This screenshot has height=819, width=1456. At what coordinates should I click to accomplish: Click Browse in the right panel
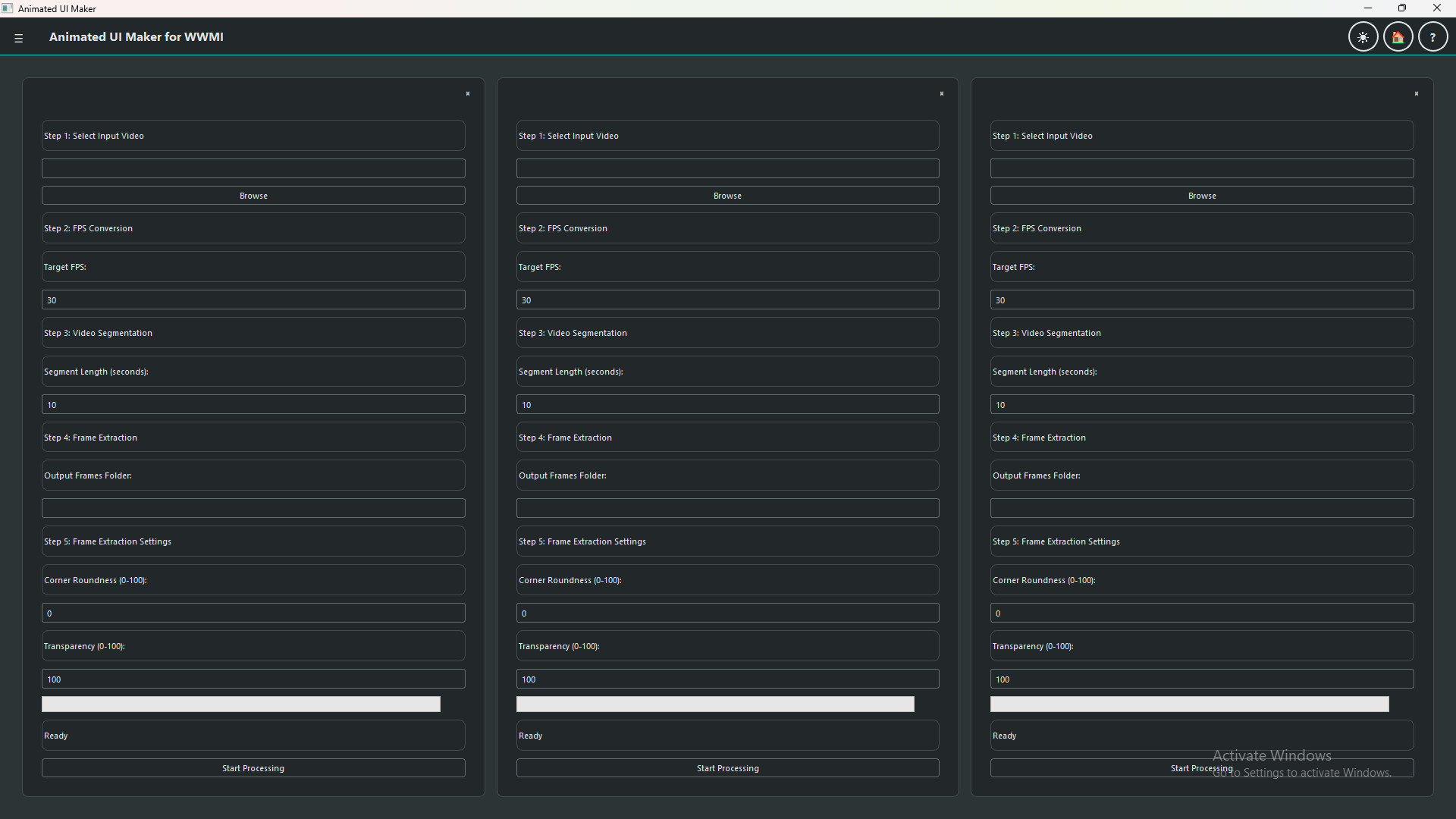pos(1202,195)
